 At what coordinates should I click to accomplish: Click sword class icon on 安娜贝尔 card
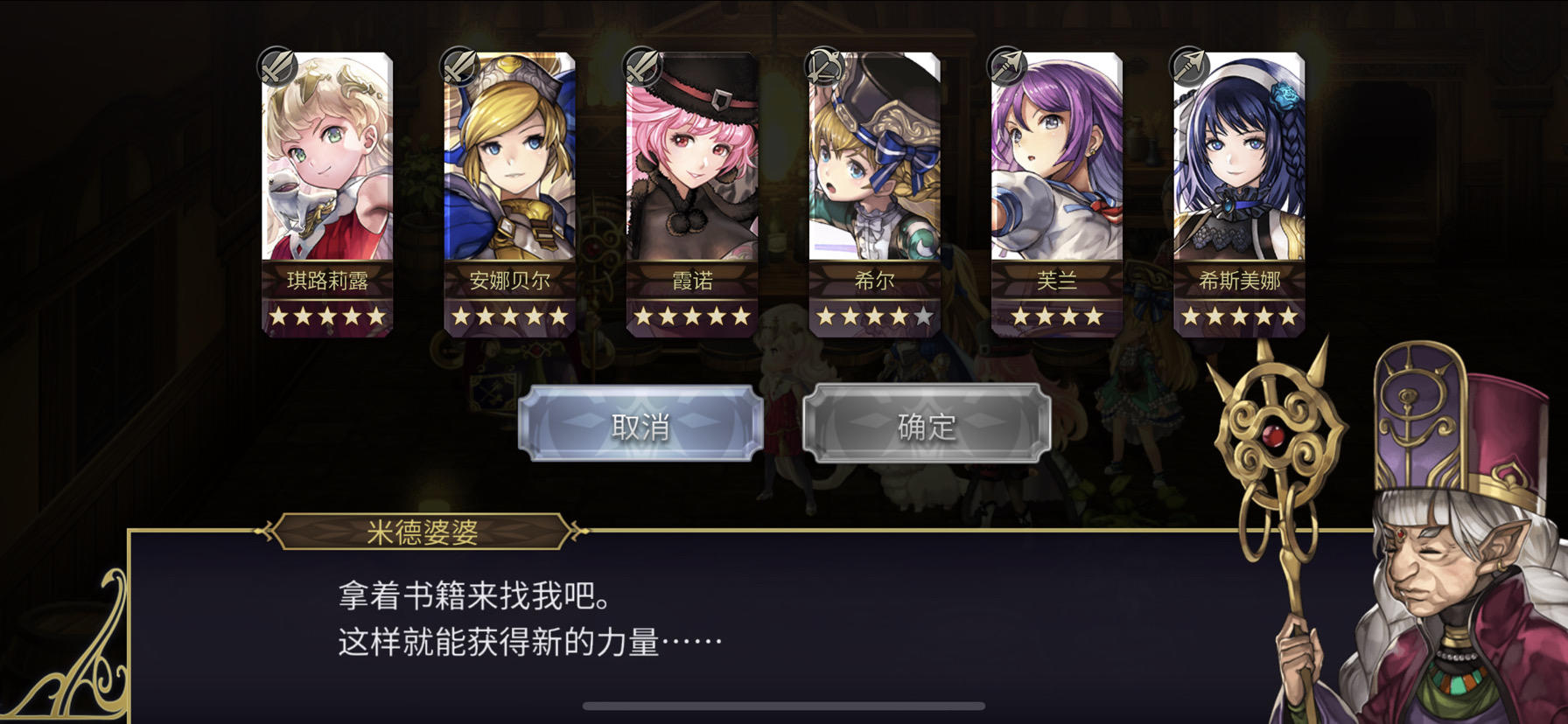click(x=458, y=66)
